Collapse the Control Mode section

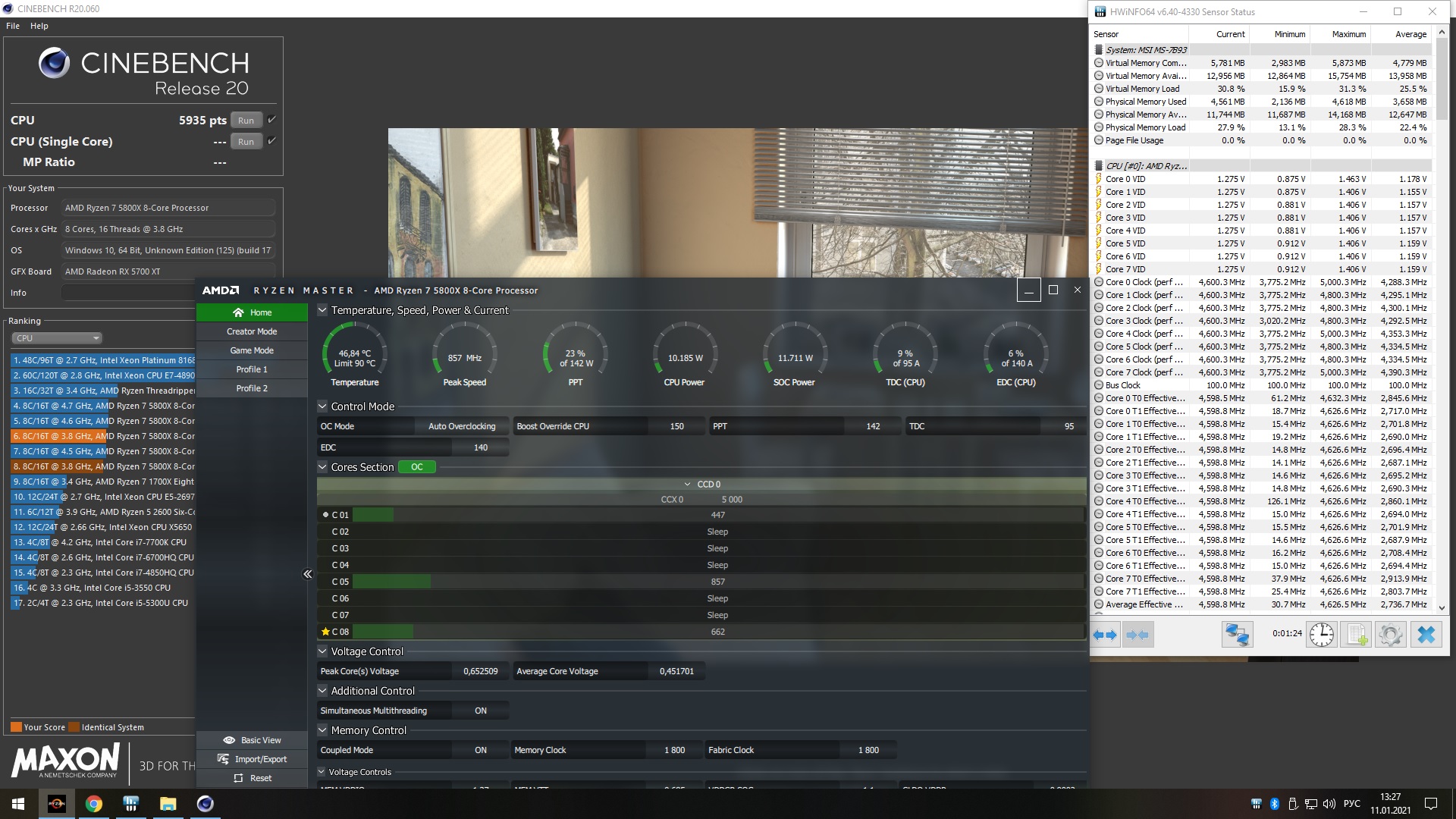[x=322, y=406]
